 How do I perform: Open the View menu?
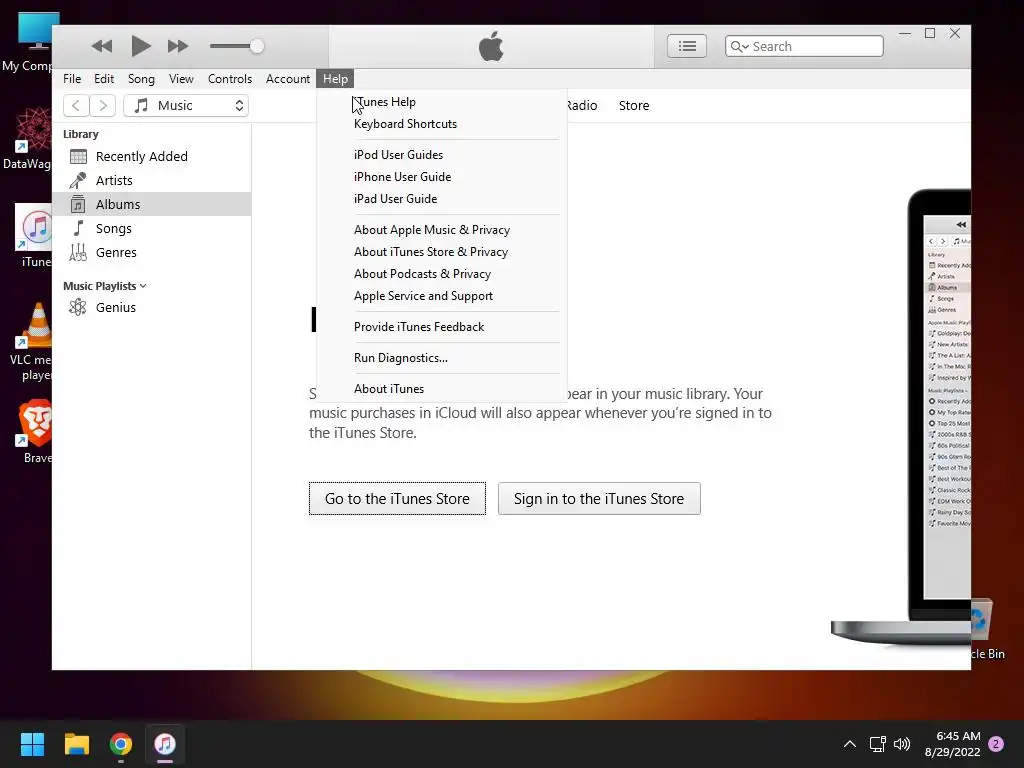[x=181, y=78]
